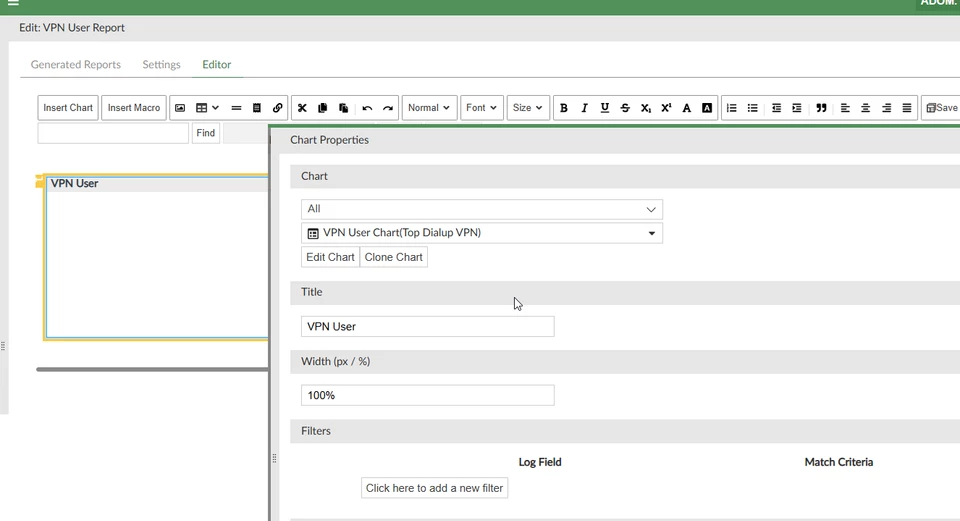The image size is (960, 521).
Task: Insert an image using the image icon
Action: point(180,108)
